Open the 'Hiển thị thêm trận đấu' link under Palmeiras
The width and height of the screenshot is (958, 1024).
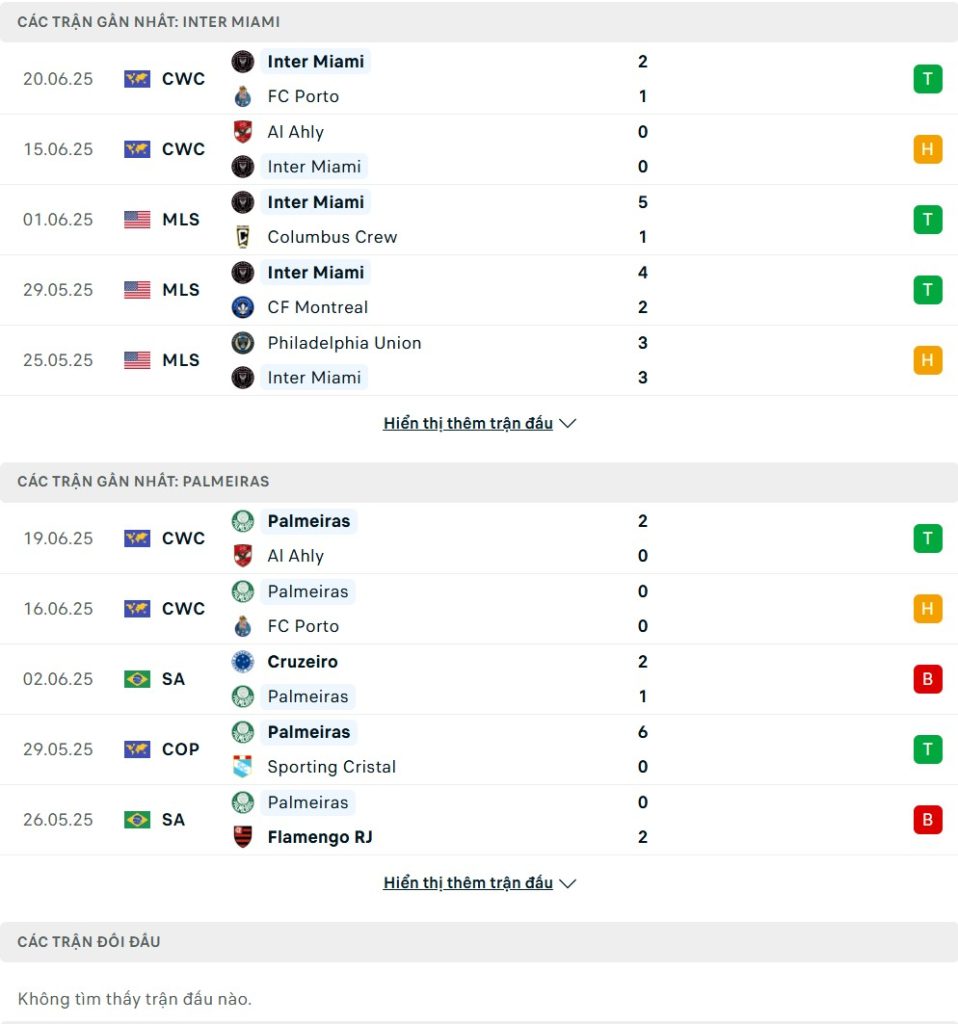pos(468,884)
